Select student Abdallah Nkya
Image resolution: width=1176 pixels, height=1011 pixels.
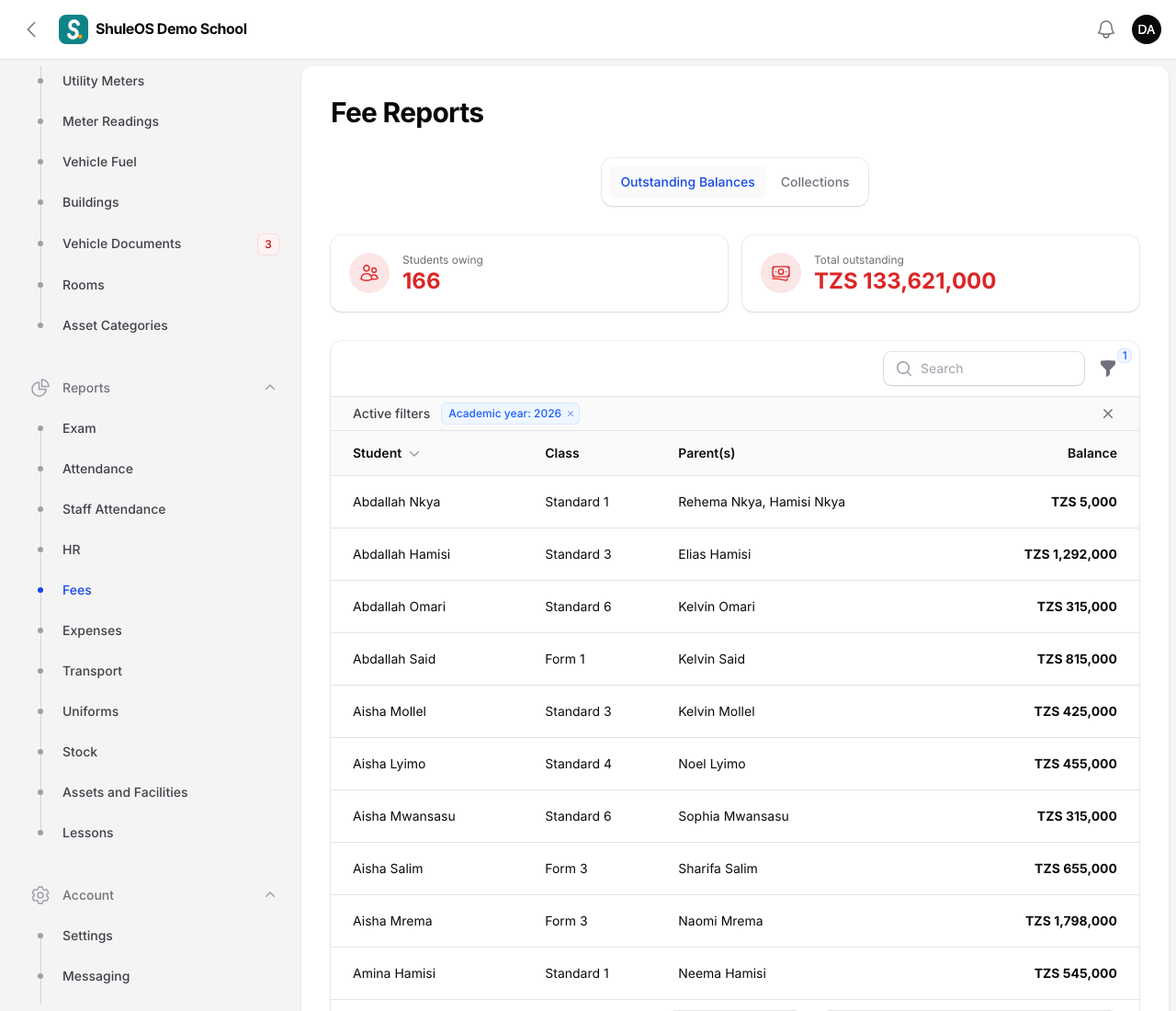click(x=396, y=502)
